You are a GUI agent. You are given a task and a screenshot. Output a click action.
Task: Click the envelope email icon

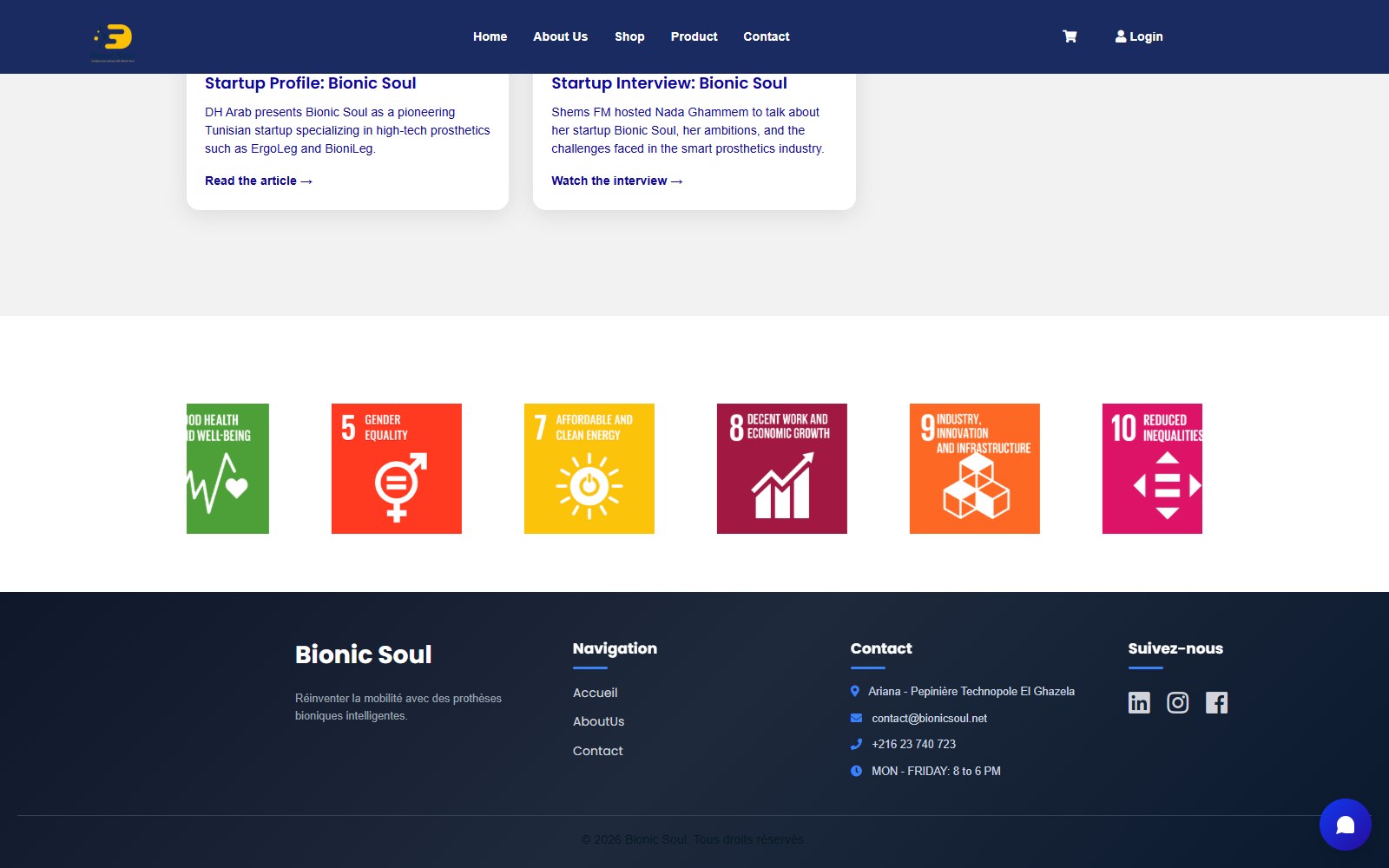(x=856, y=718)
